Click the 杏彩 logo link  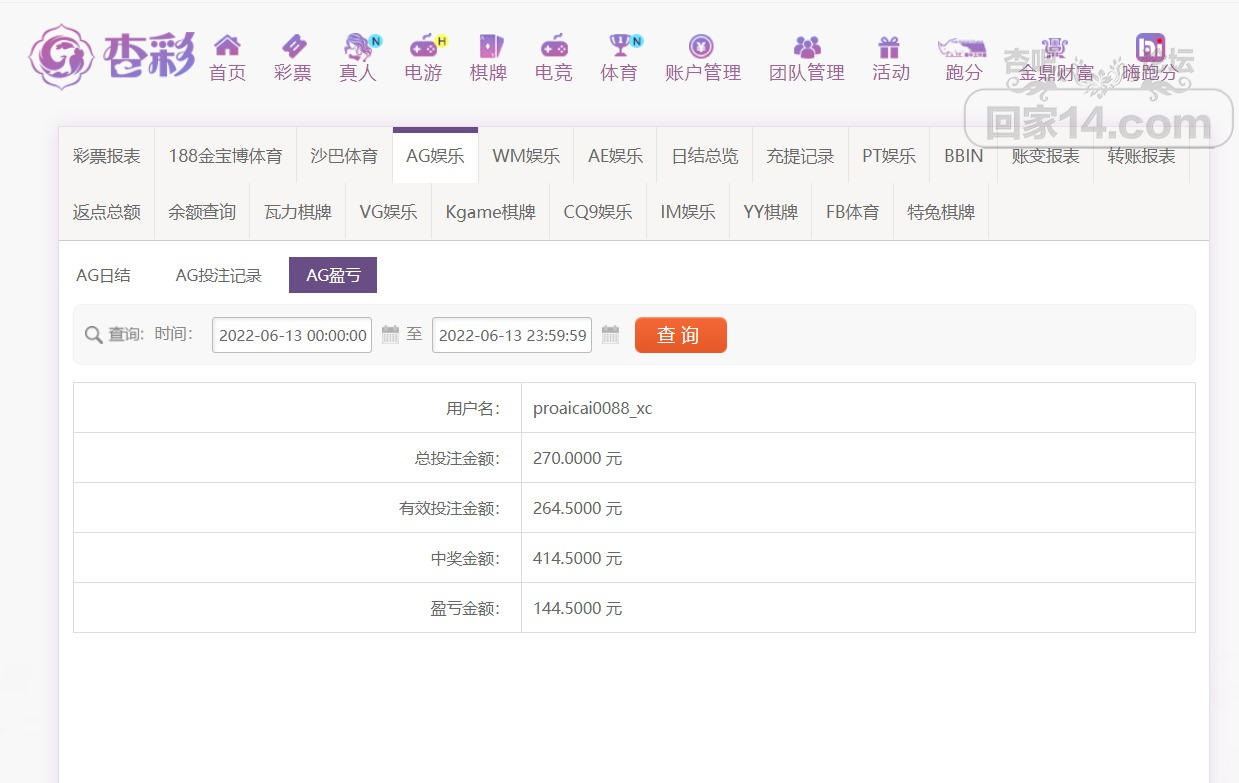(x=112, y=57)
